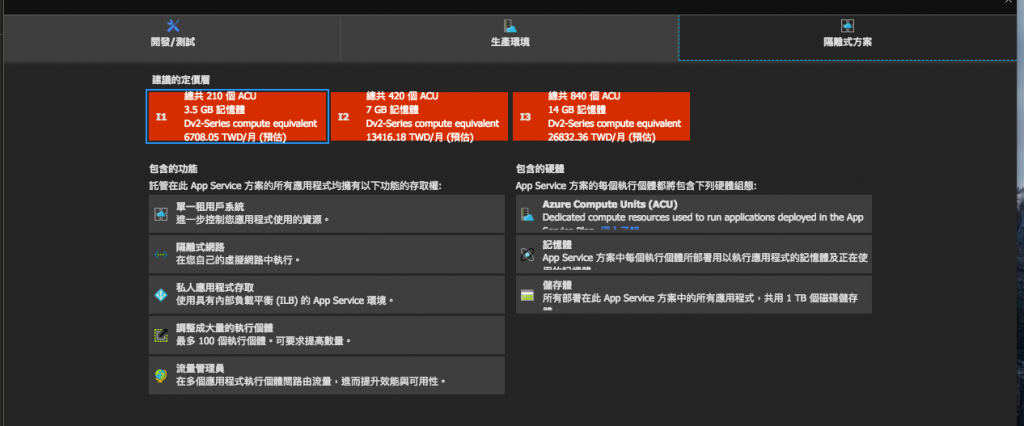Select the 隔離式方案 tab
The height and width of the screenshot is (426, 1024).
[847, 37]
